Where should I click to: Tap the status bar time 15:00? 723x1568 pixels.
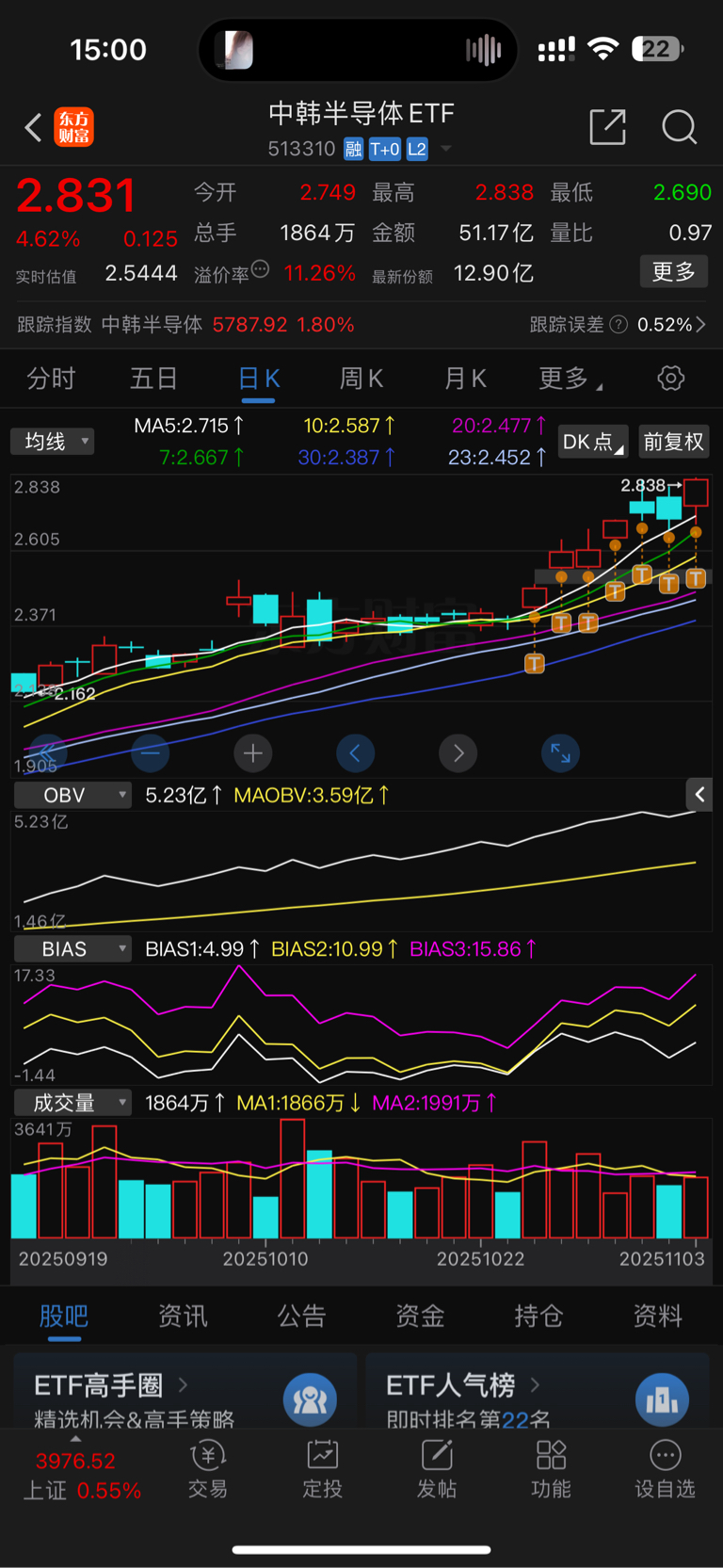tap(108, 49)
